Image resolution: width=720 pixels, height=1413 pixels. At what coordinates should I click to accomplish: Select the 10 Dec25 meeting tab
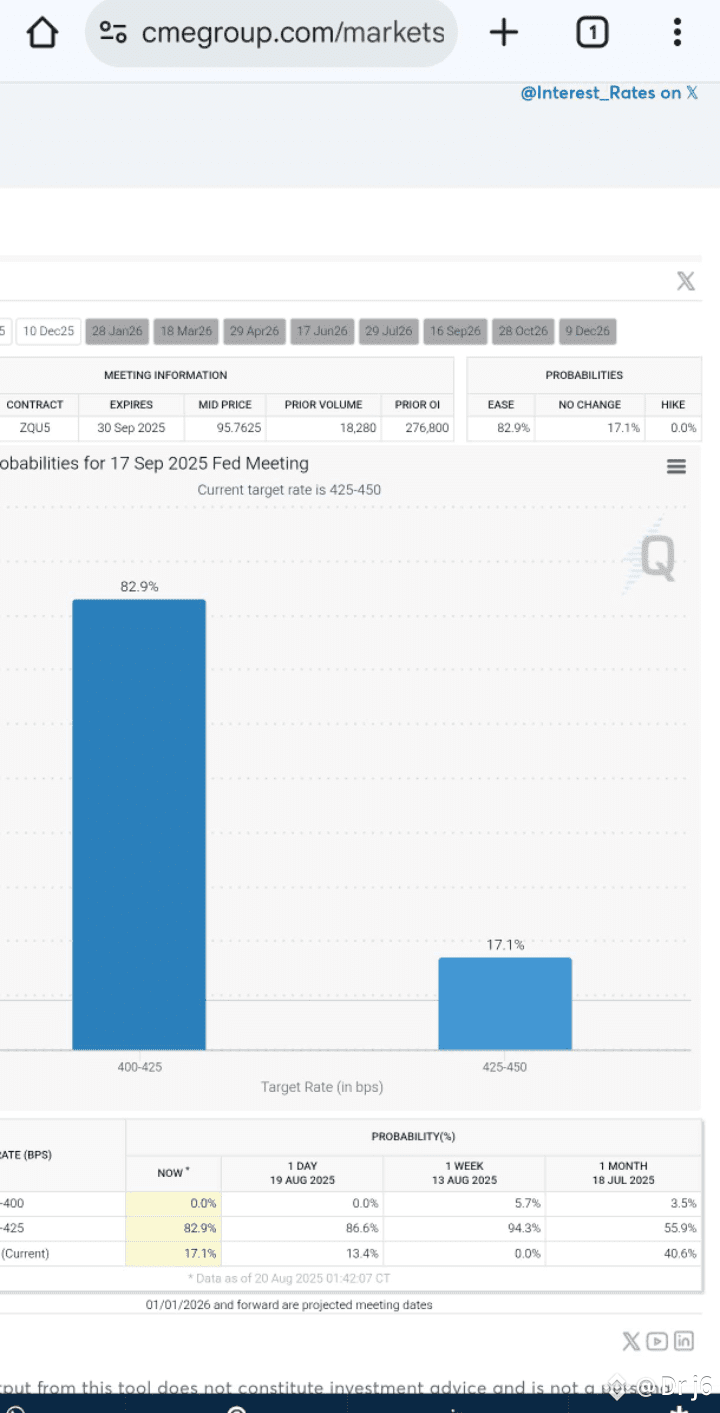click(49, 331)
